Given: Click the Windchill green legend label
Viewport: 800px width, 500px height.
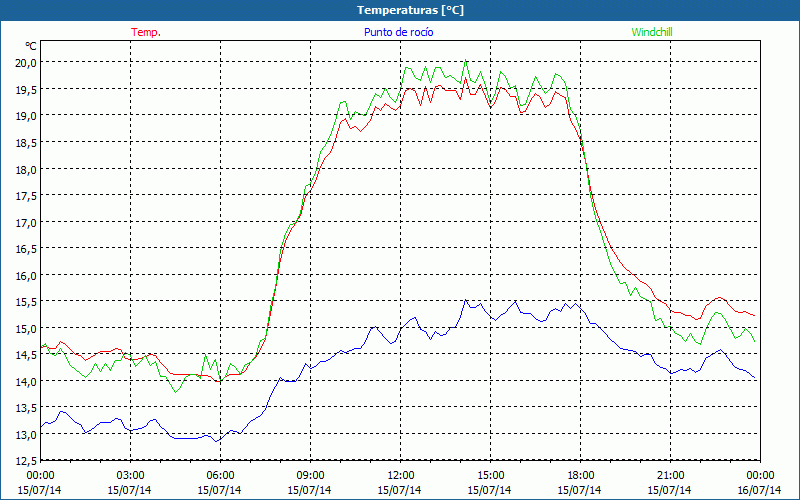Looking at the screenshot, I should (x=652, y=32).
